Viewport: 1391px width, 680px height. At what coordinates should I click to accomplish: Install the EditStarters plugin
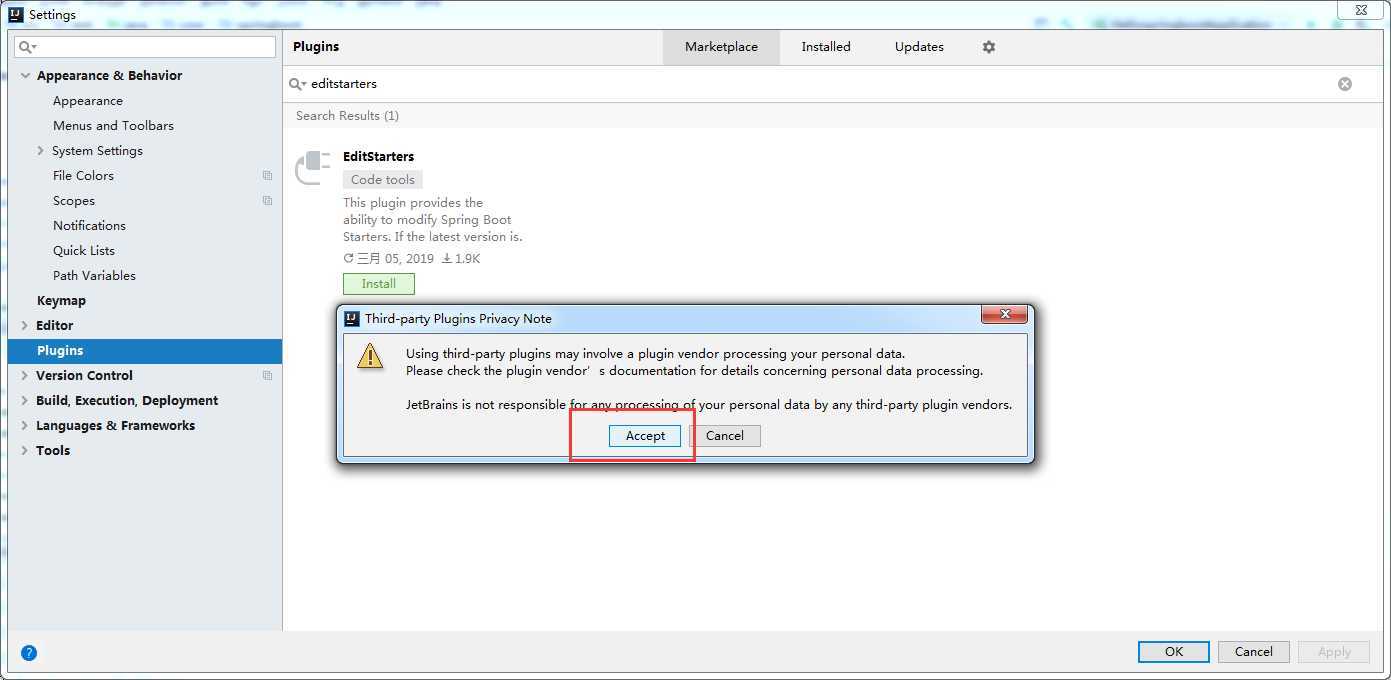tap(379, 284)
